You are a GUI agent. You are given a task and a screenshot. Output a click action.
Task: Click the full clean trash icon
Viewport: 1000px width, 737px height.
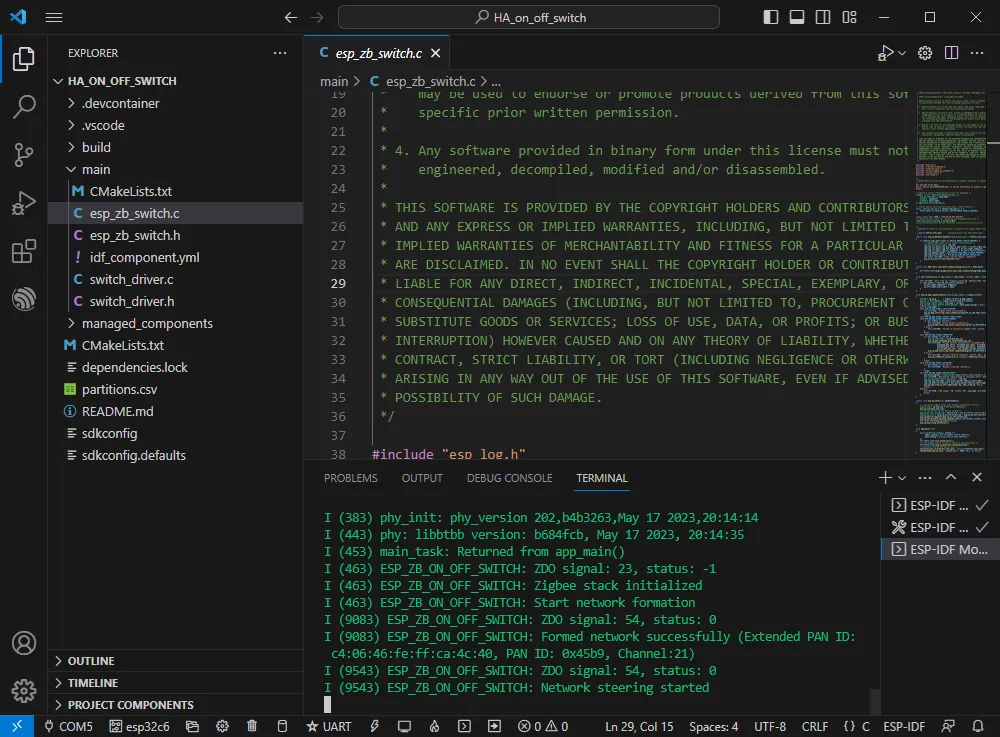[252, 726]
